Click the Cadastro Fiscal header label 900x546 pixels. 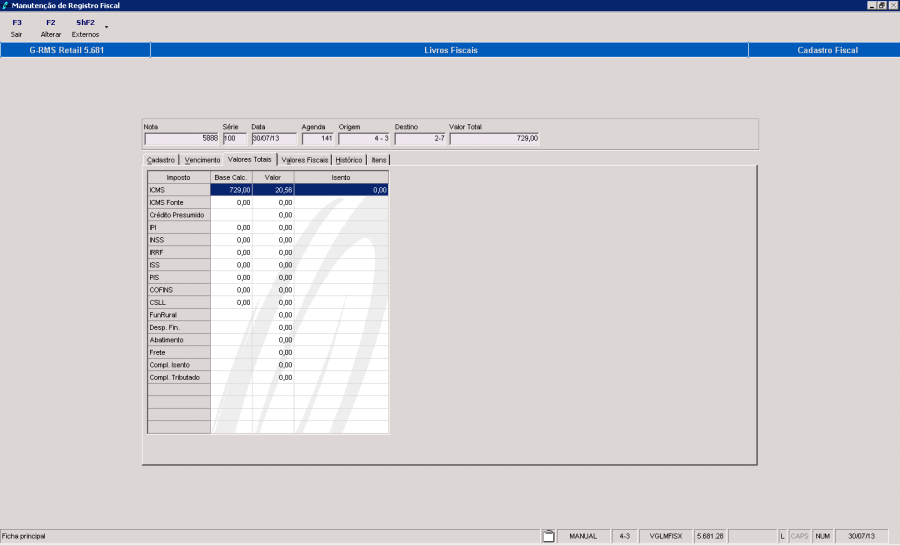827,50
